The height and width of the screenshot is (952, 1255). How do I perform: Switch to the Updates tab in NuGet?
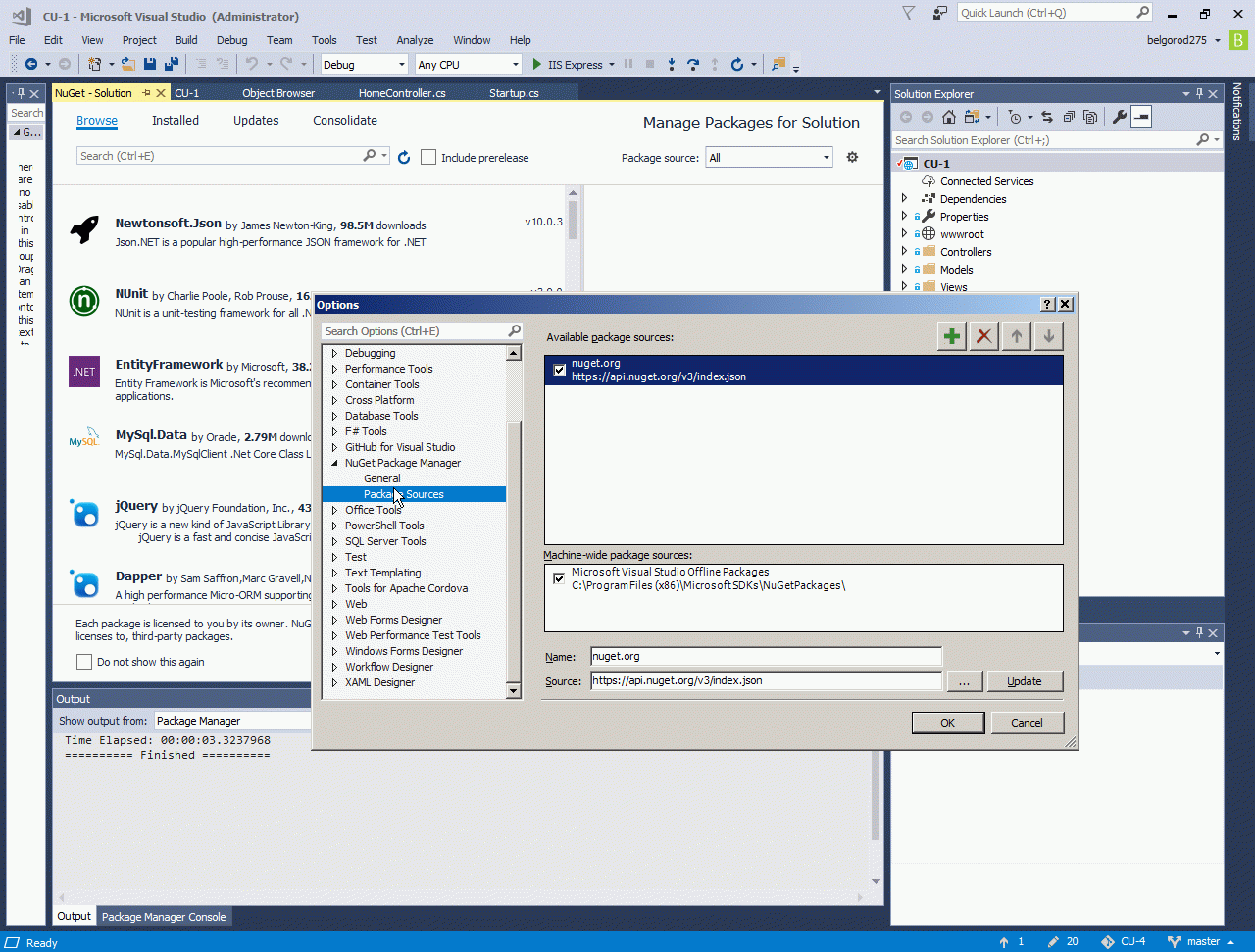pos(256,121)
